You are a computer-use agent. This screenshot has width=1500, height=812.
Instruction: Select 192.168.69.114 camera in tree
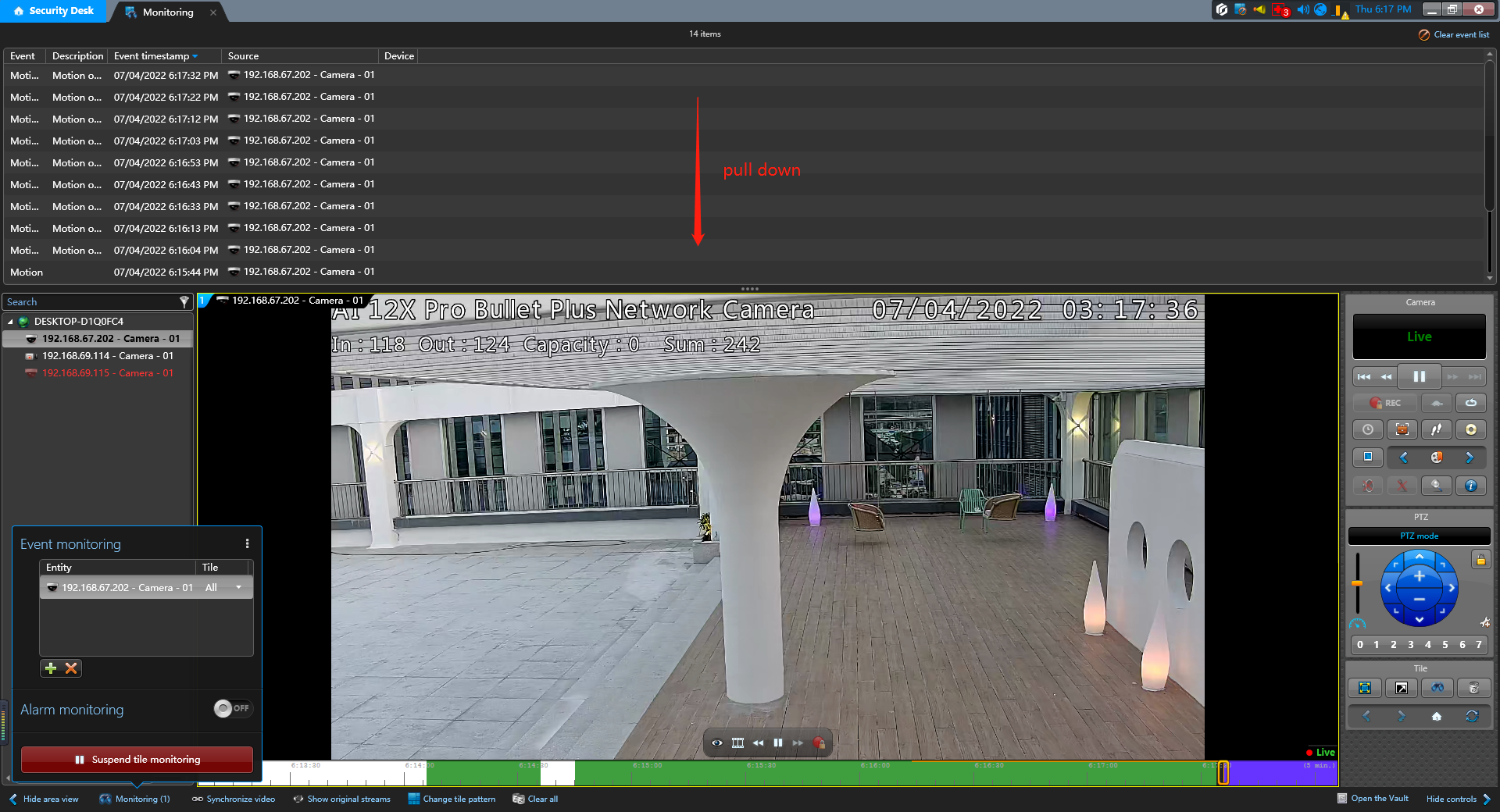pos(107,356)
